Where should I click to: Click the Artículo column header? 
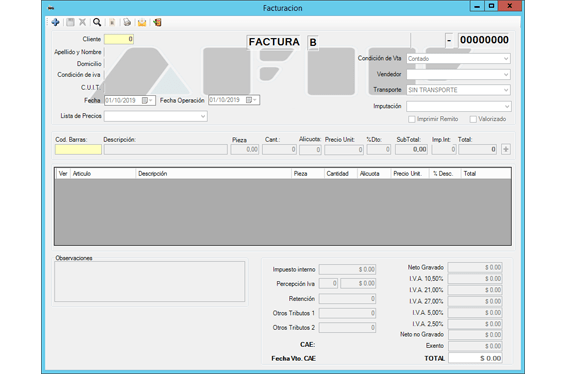(x=103, y=173)
